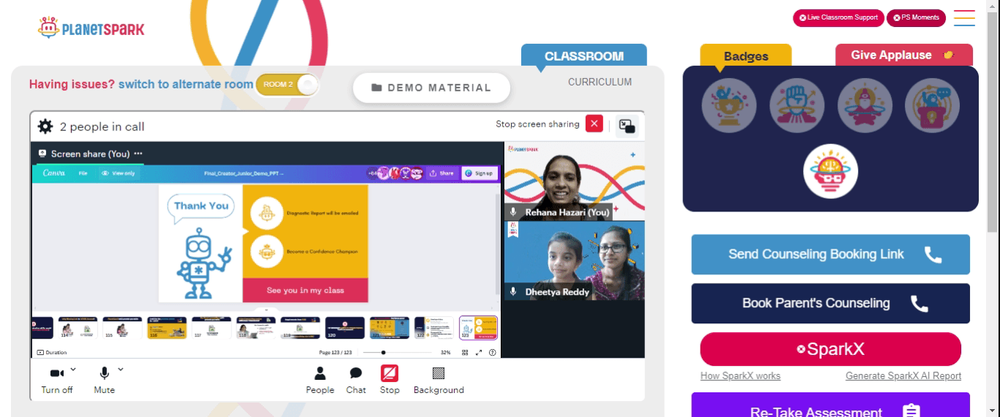Toggle the ROOM 2 switch

pyautogui.click(x=286, y=84)
